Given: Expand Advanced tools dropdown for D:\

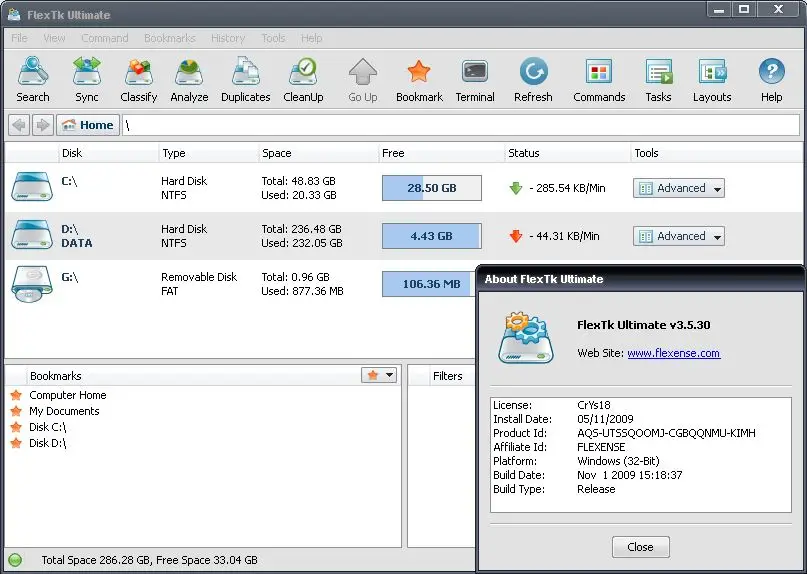Looking at the screenshot, I should (679, 236).
